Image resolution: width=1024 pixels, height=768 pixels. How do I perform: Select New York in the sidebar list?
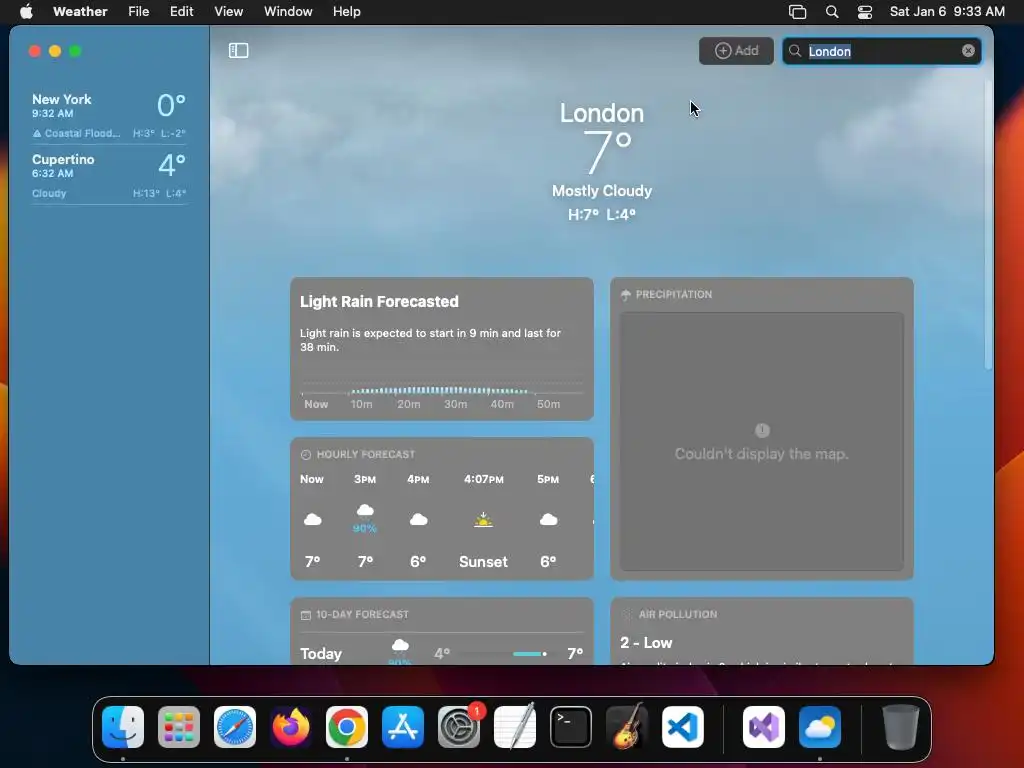pyautogui.click(x=109, y=115)
